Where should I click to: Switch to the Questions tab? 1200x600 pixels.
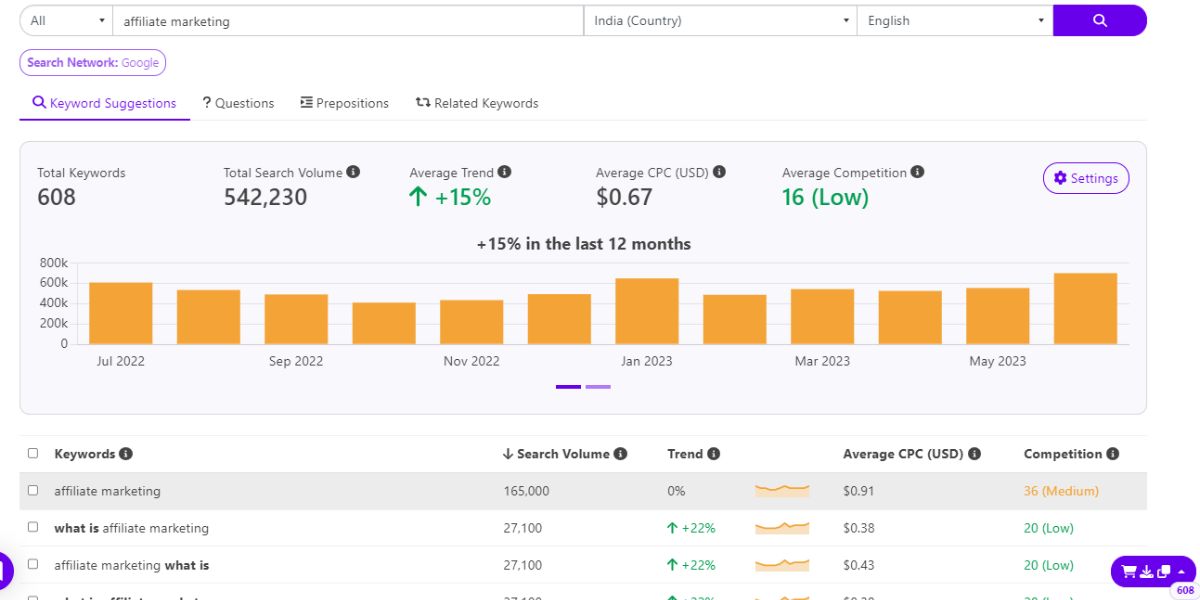pos(238,103)
